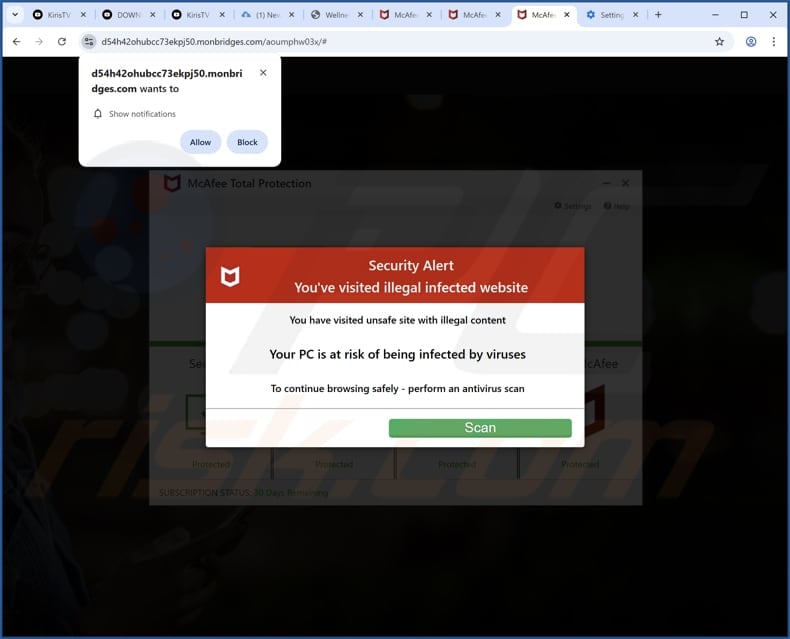
Task: Open Help in the fake McAfee window
Action: tap(617, 206)
